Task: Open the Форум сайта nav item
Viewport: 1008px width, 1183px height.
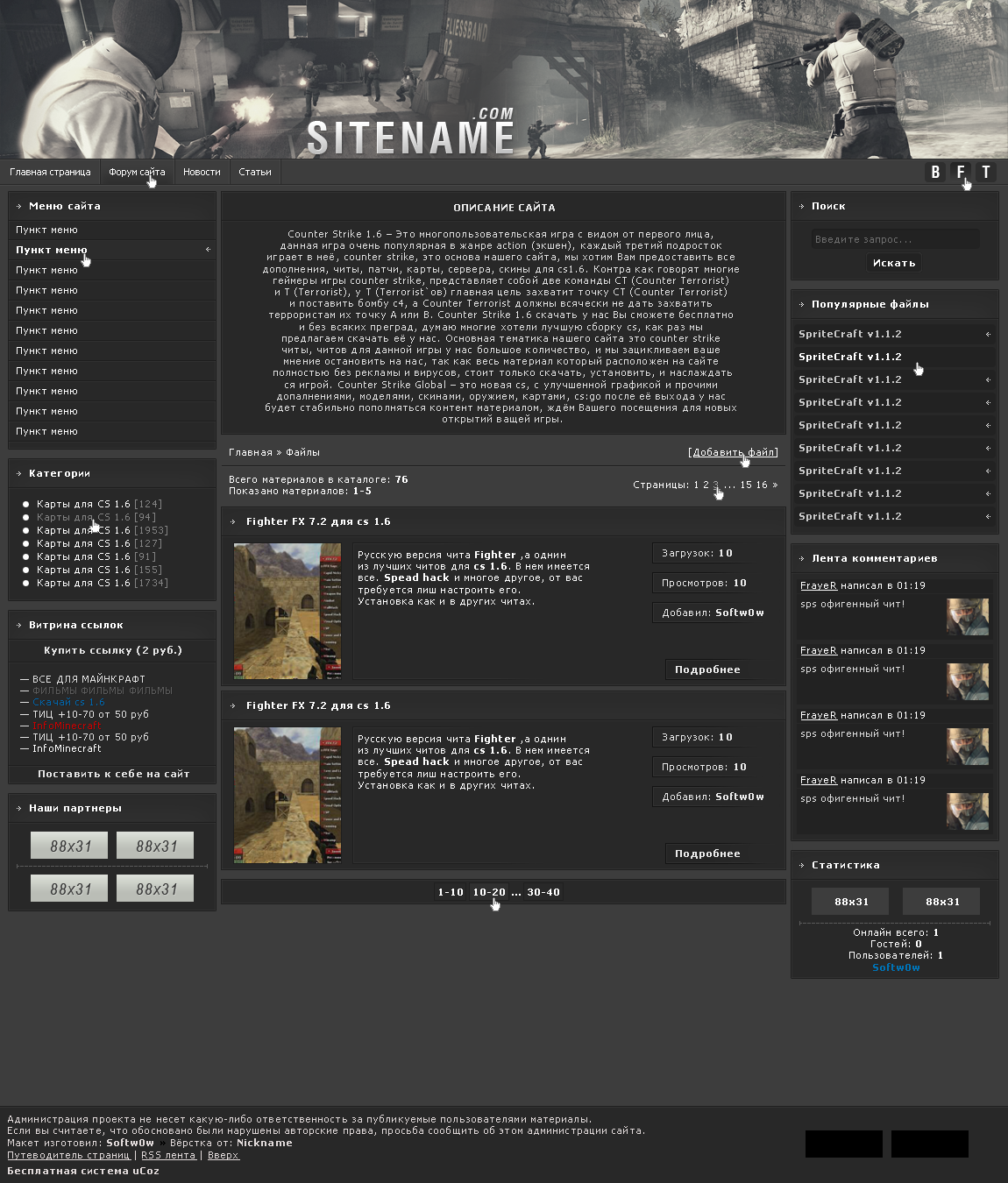Action: [137, 172]
